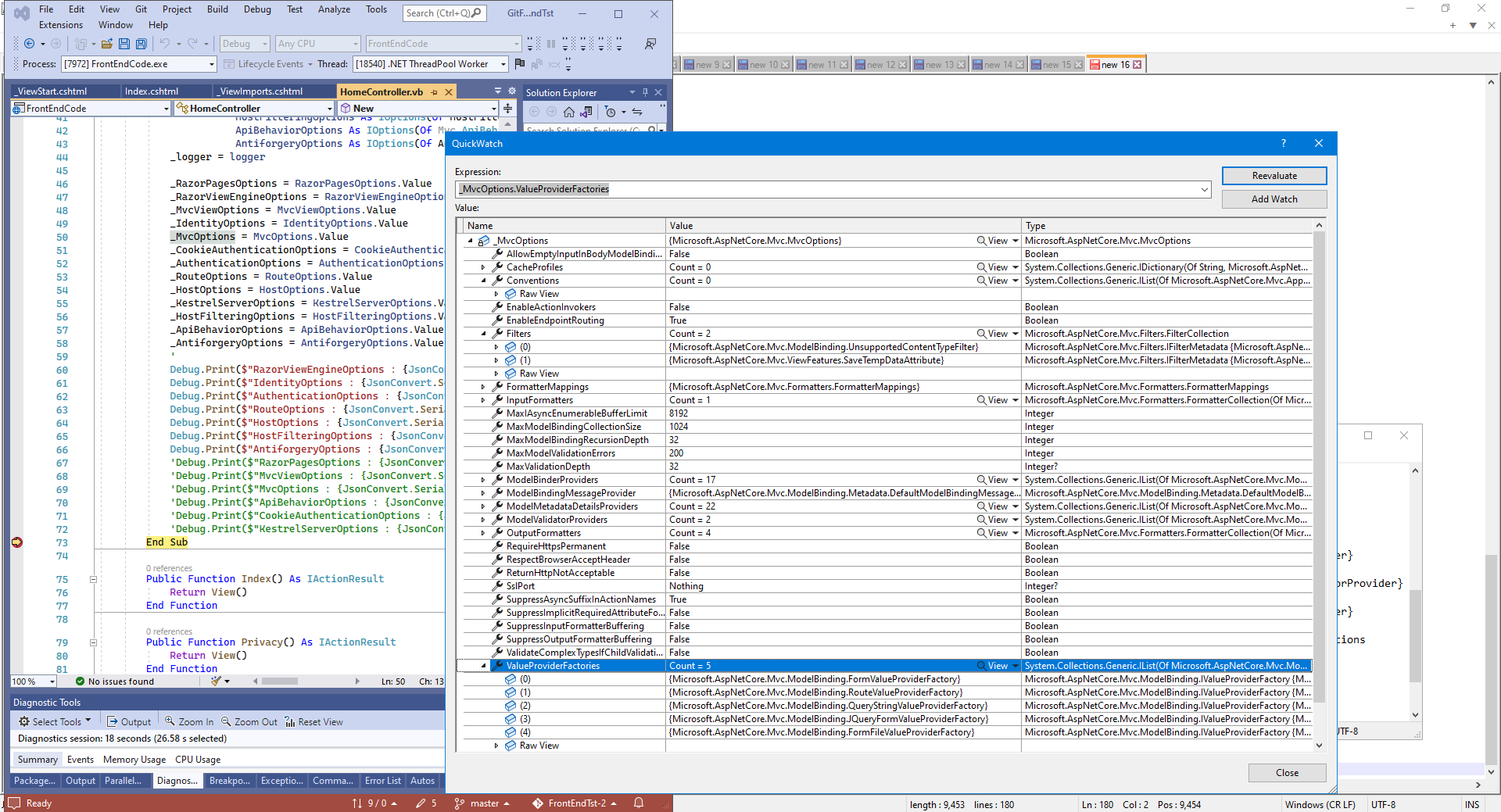Open the Analyze menu

click(334, 9)
